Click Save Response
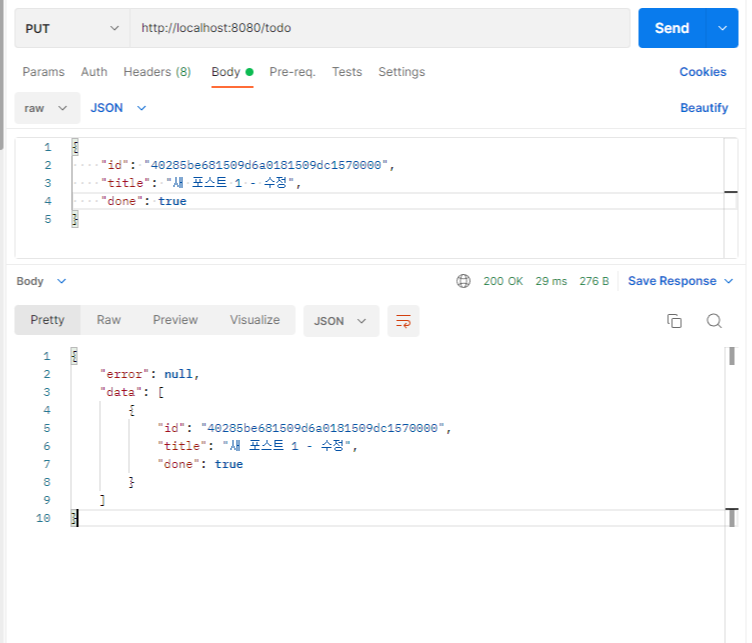 coord(672,281)
